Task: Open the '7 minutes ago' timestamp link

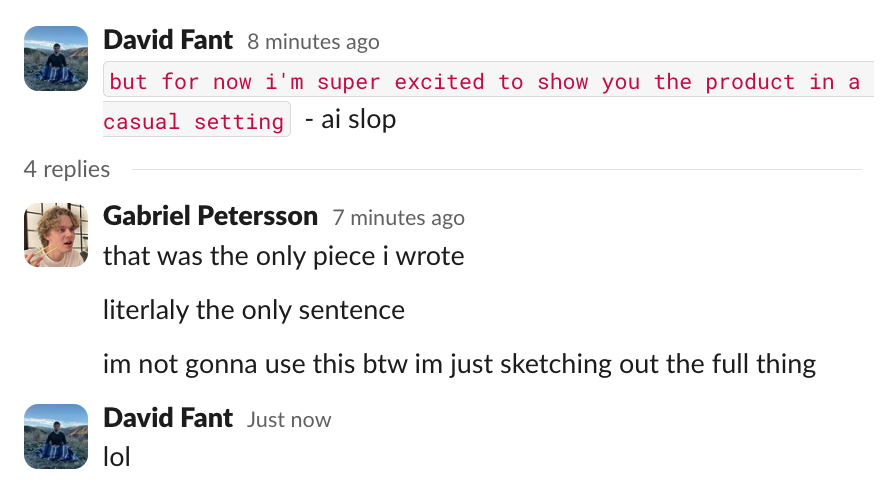Action: tap(398, 217)
